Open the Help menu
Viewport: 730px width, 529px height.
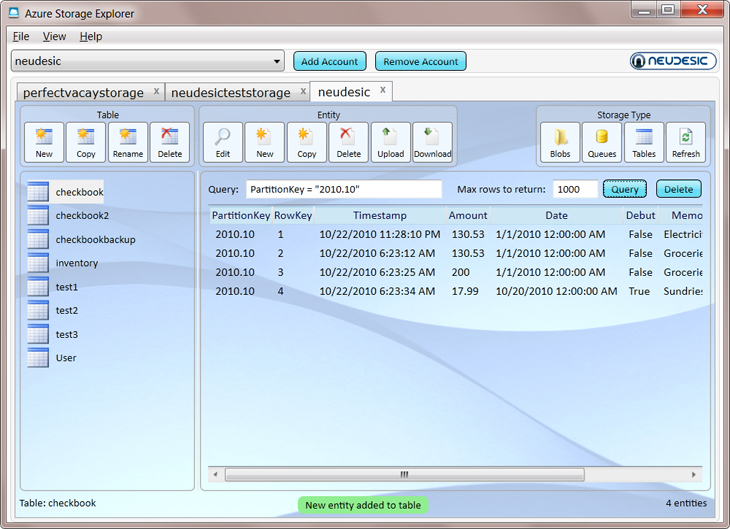[x=91, y=36]
